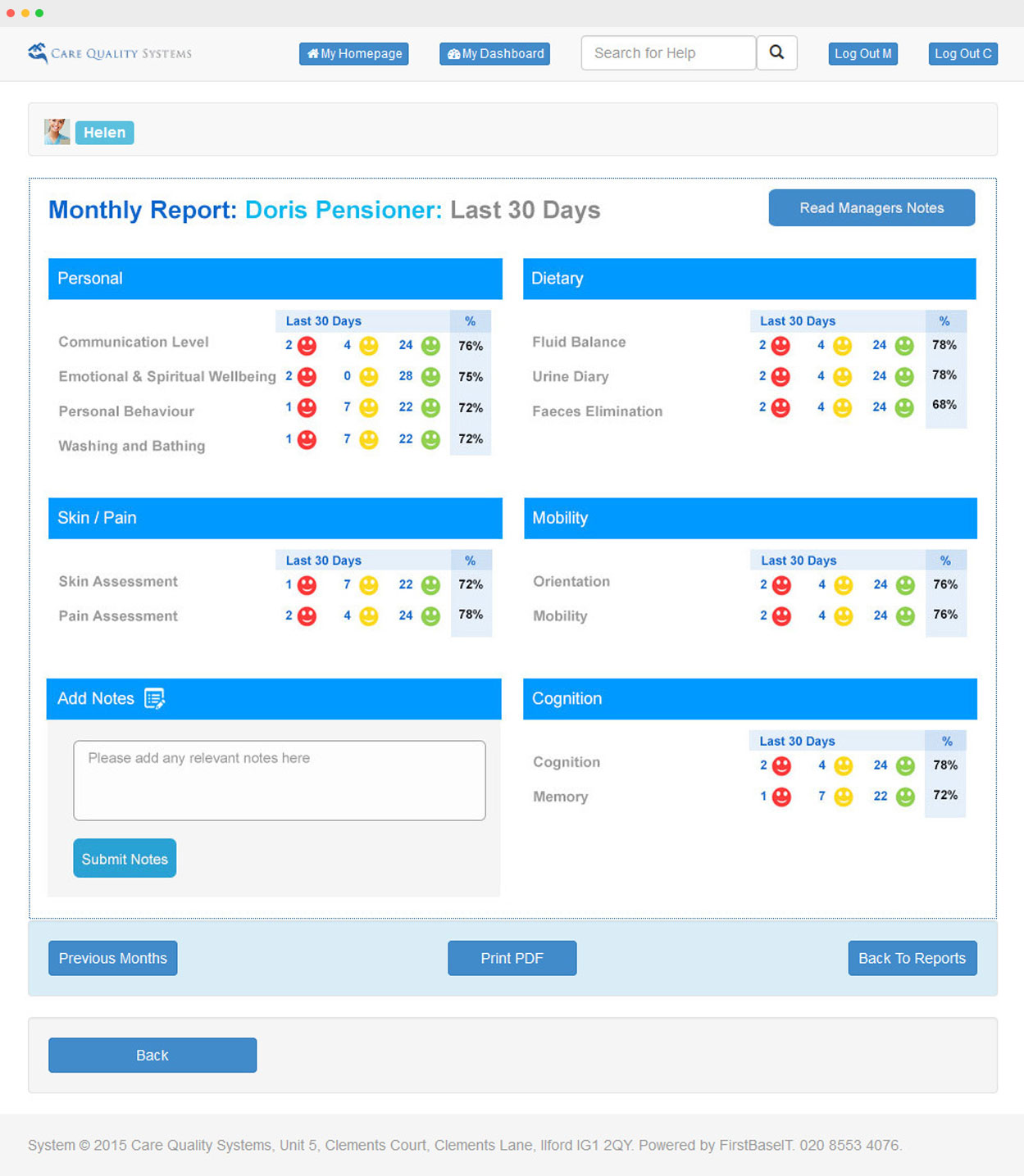Click the Log Out M button
This screenshot has height=1176, width=1024.
pos(862,54)
